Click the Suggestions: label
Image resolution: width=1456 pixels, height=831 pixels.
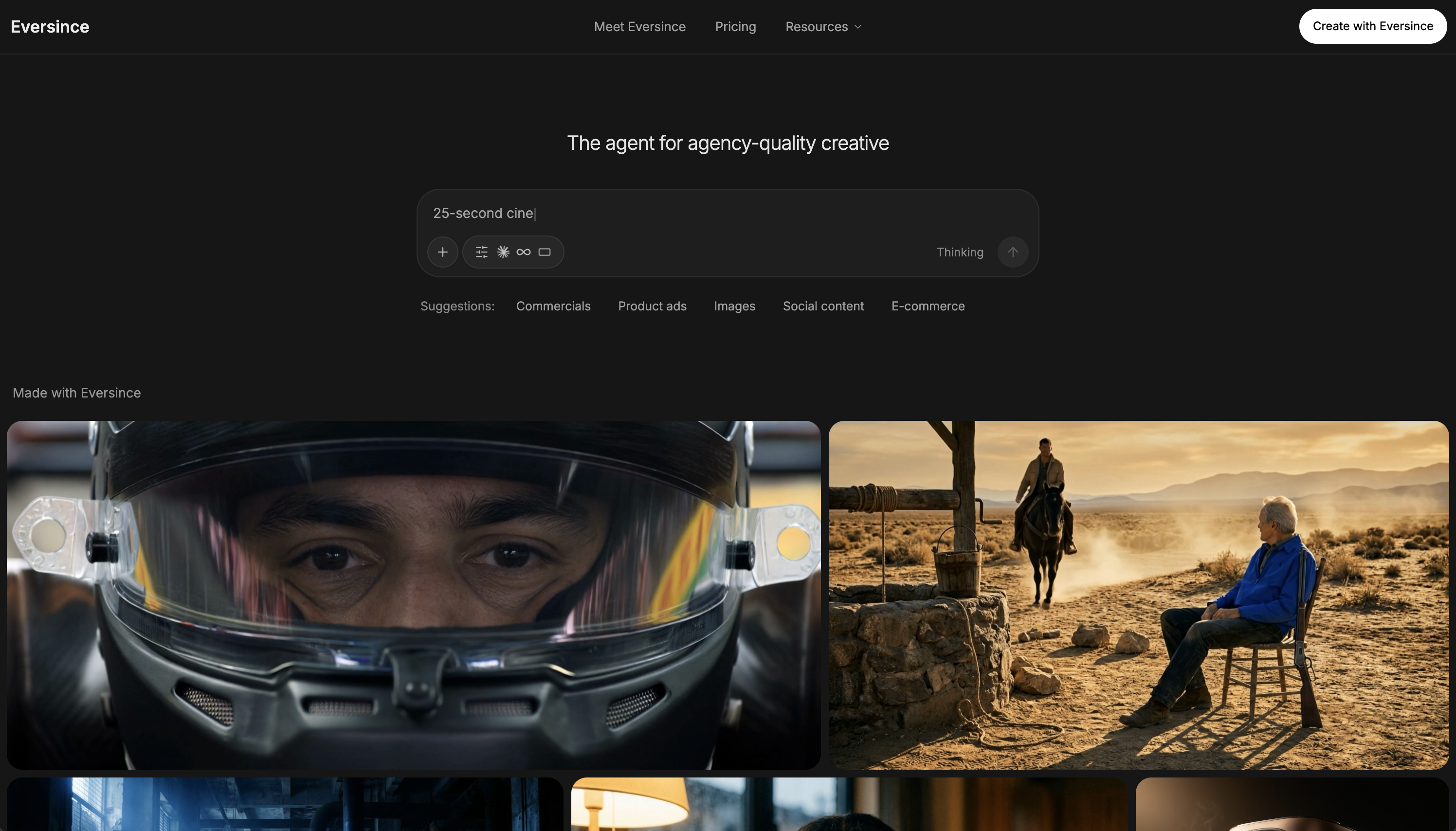457,306
